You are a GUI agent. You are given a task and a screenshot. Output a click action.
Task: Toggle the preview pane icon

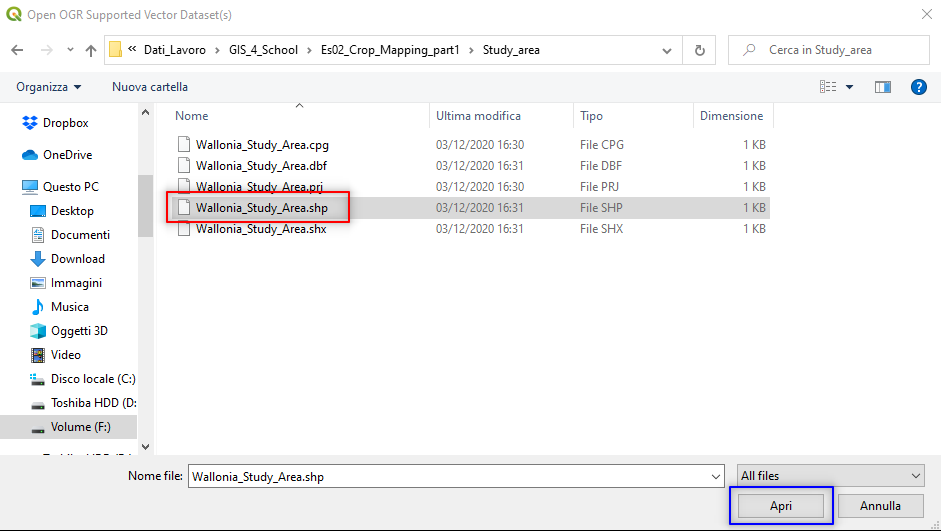883,87
